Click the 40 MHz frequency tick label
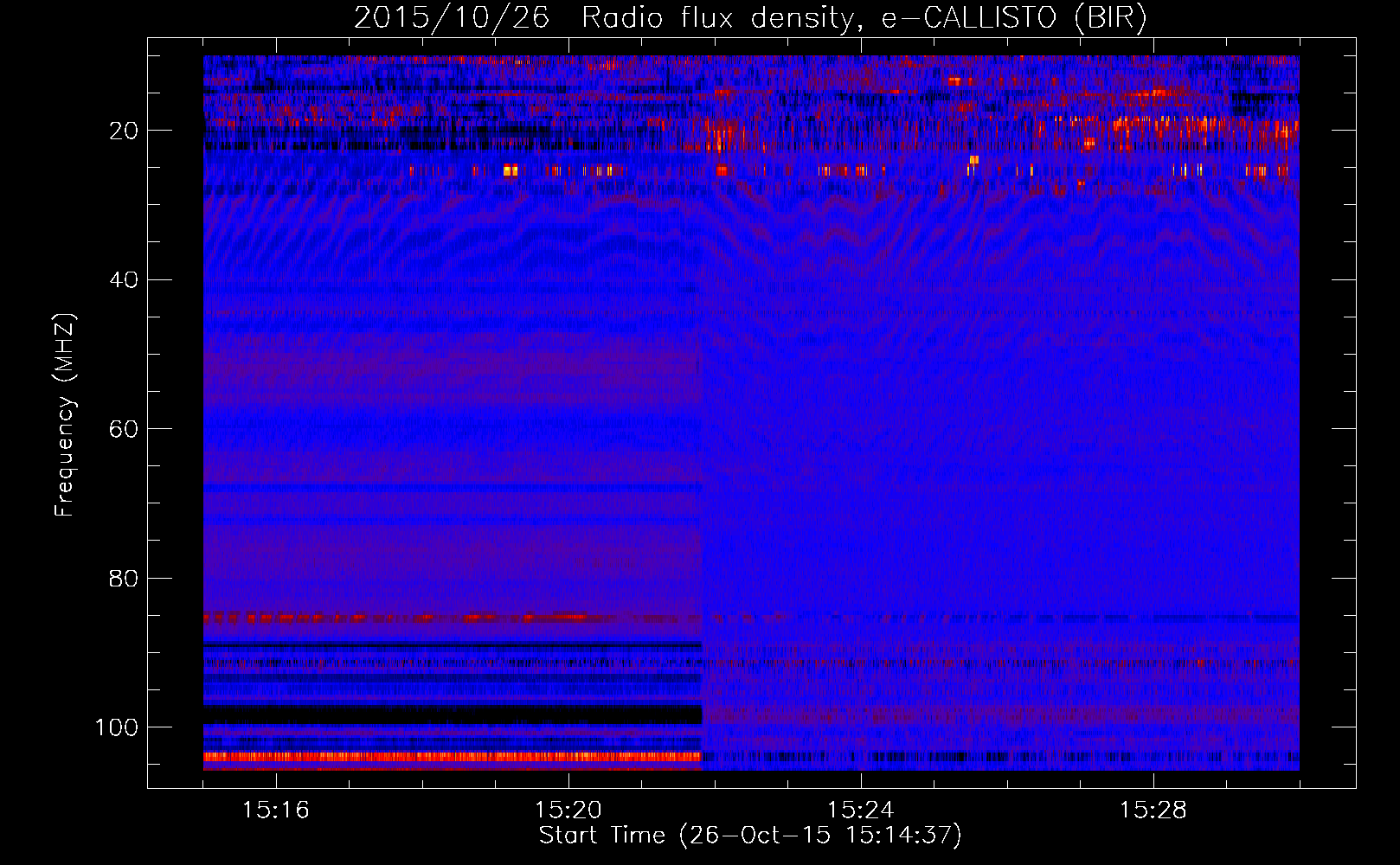This screenshot has width=1400, height=865. [x=125, y=280]
